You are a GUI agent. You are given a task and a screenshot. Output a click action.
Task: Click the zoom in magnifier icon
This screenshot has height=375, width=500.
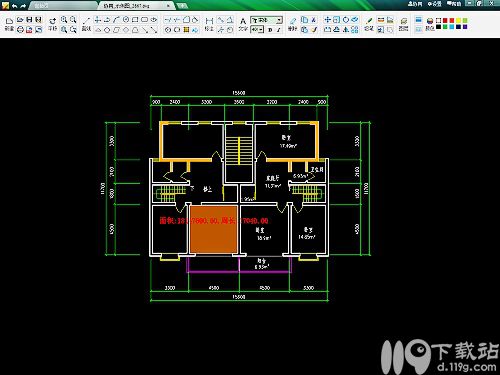pyautogui.click(x=64, y=20)
